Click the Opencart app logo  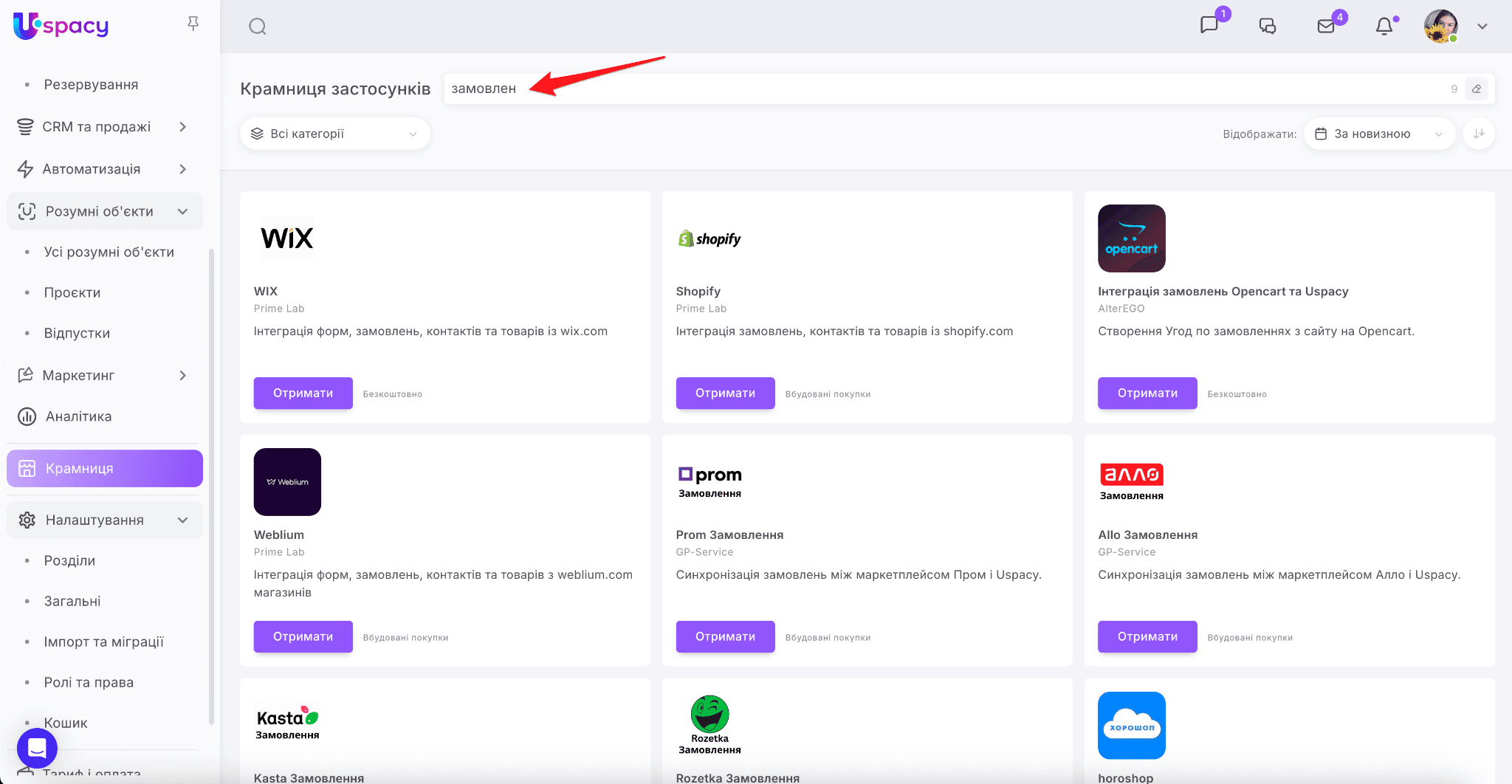click(1132, 238)
